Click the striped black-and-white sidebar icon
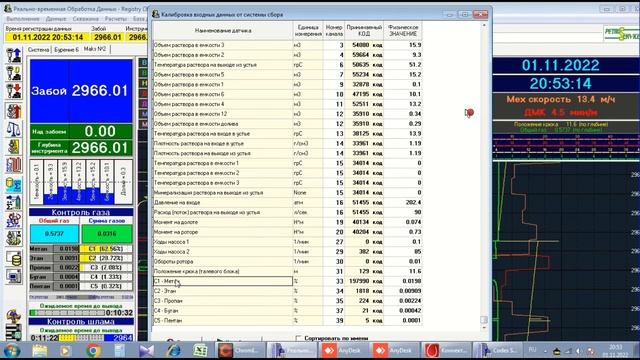 (13, 333)
